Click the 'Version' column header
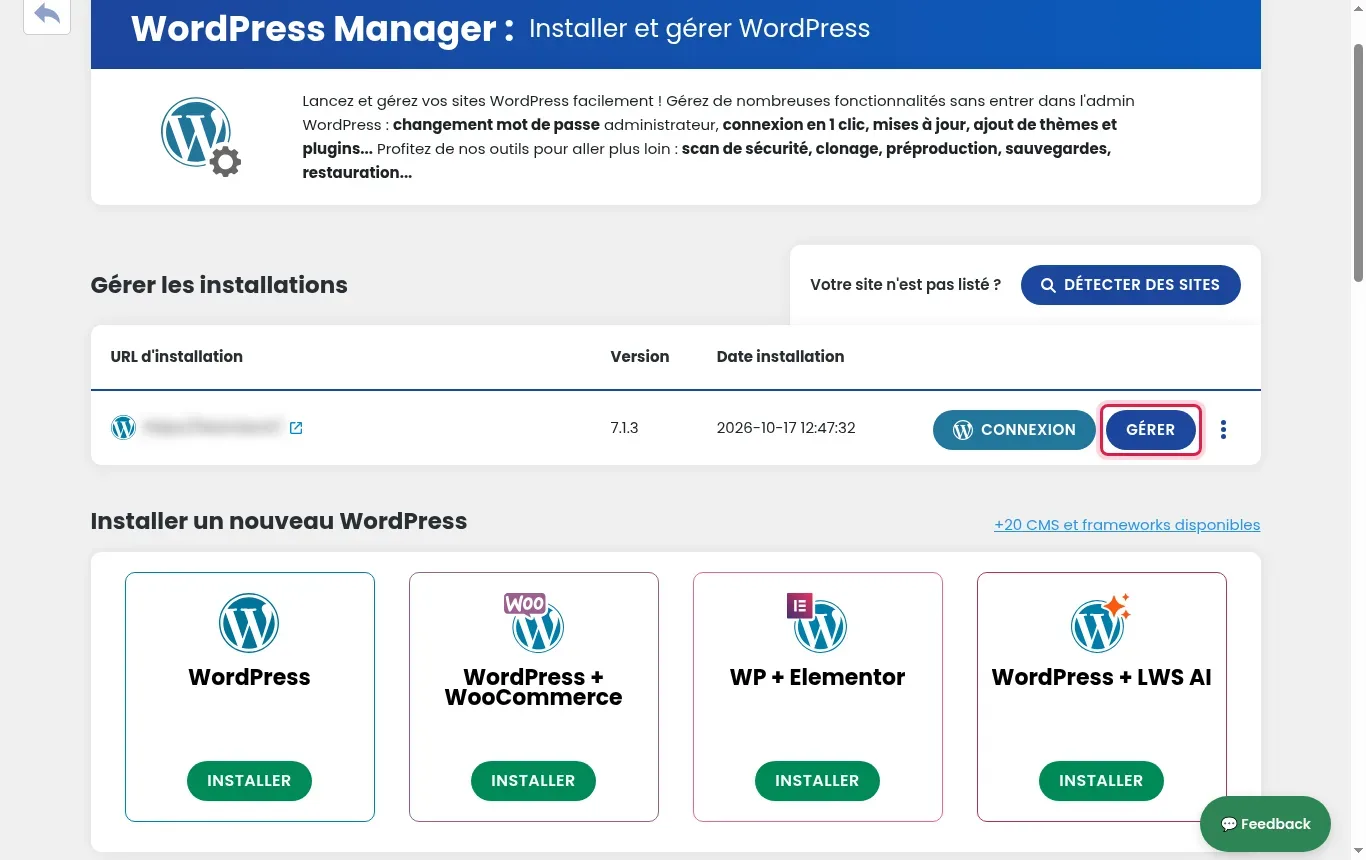 [x=640, y=356]
